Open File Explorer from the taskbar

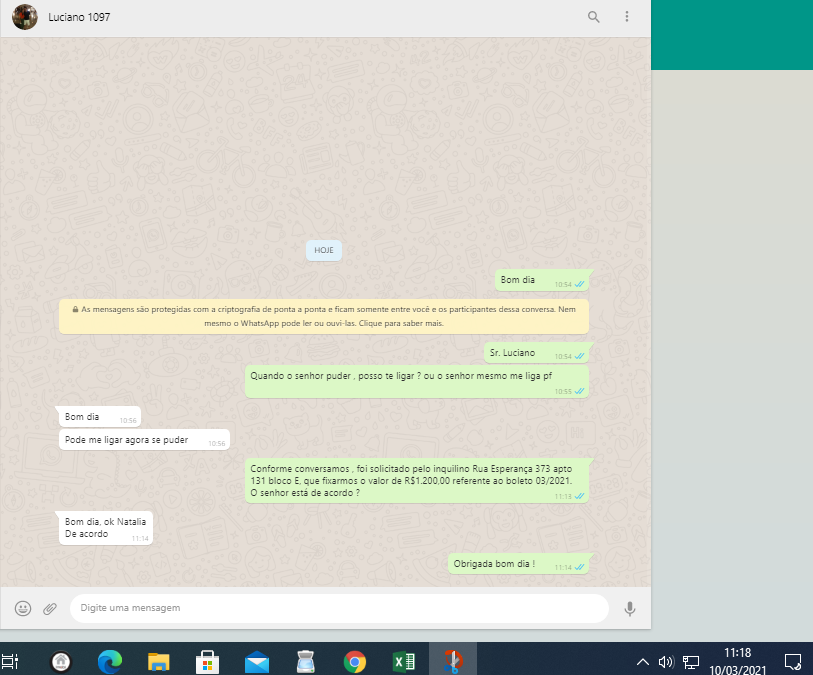(x=158, y=660)
